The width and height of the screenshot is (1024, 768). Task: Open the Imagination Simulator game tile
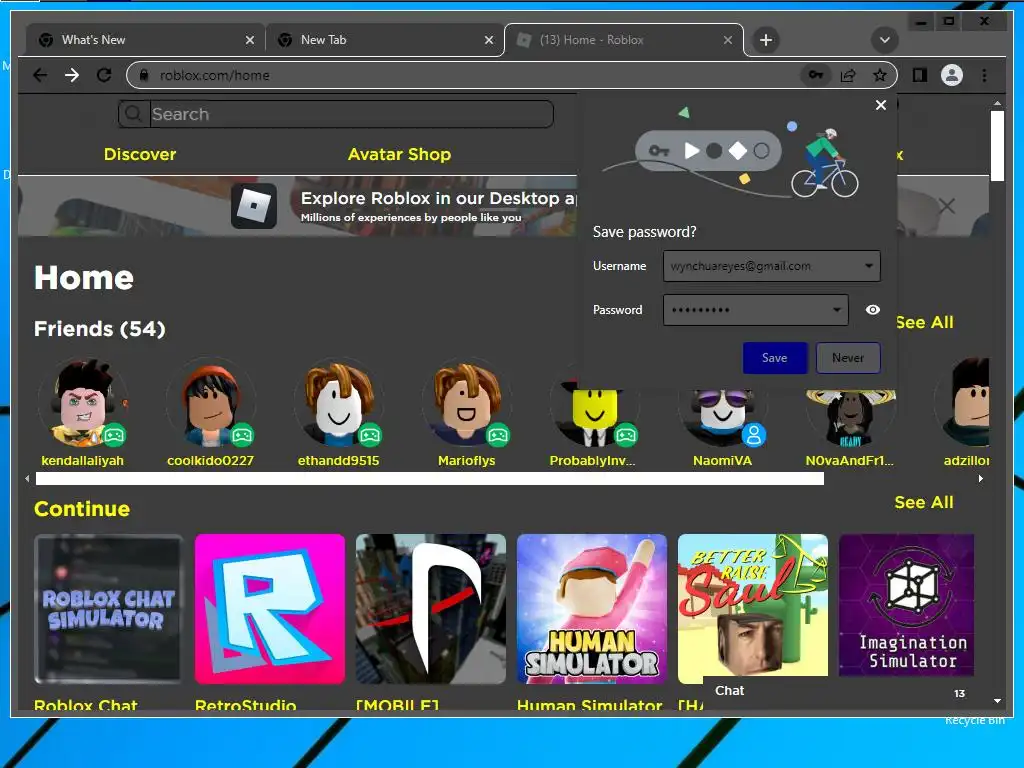coord(906,605)
